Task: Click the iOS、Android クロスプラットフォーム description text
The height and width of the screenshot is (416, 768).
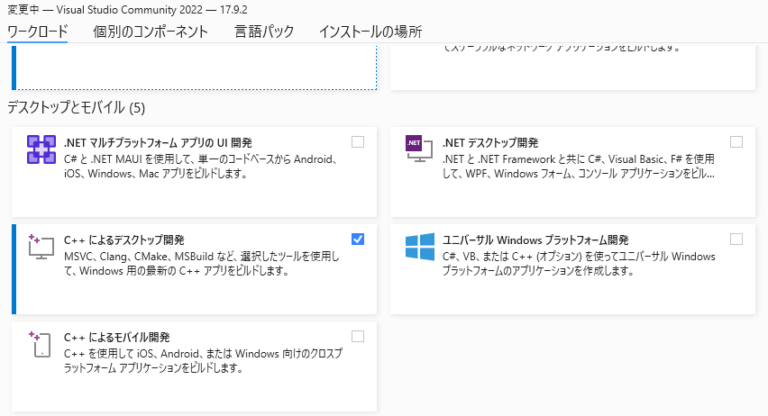Action: (x=203, y=361)
